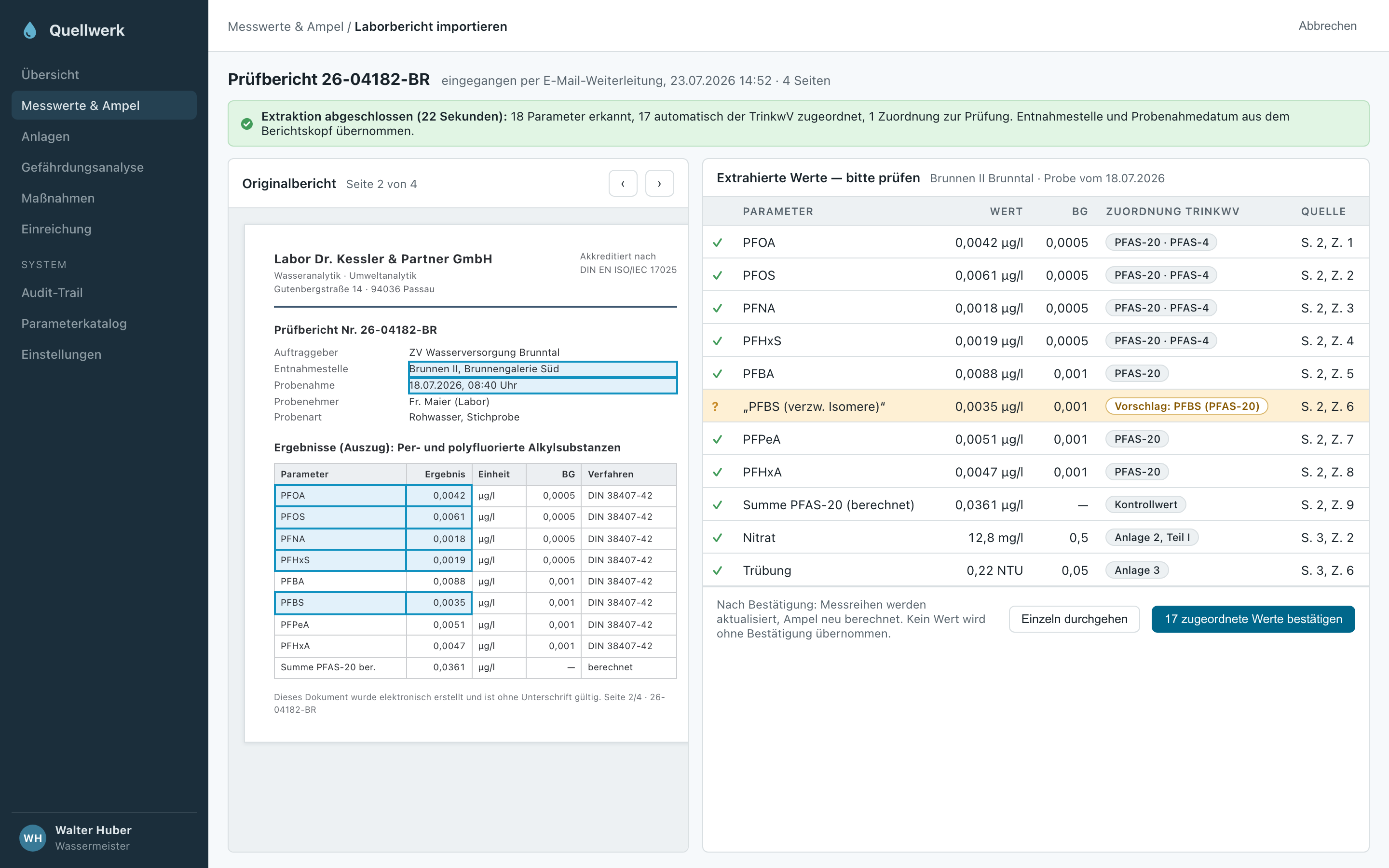The height and width of the screenshot is (868, 1389).
Task: Click the Kontrollwert assignment tag
Action: 1145,505
